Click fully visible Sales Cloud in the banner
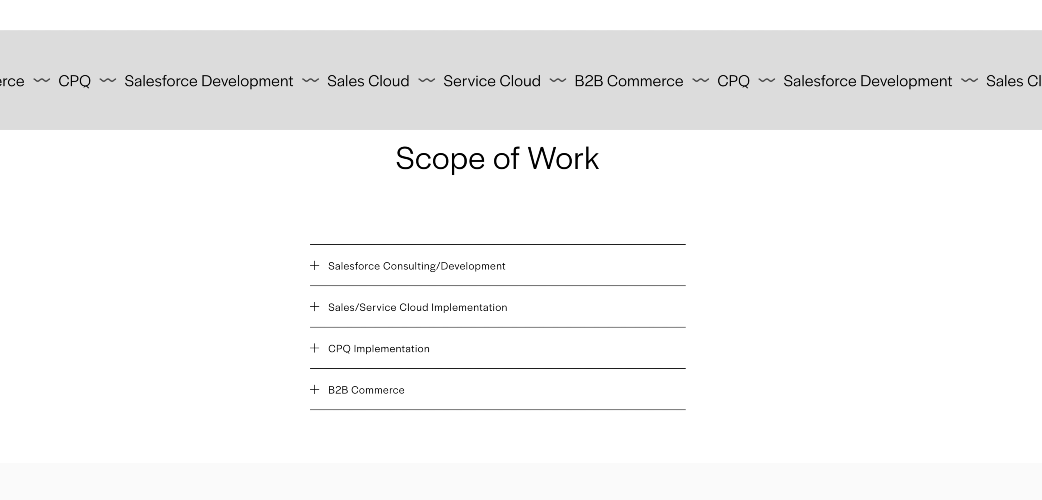Screen dimensions: 1042x500 click(x=368, y=81)
